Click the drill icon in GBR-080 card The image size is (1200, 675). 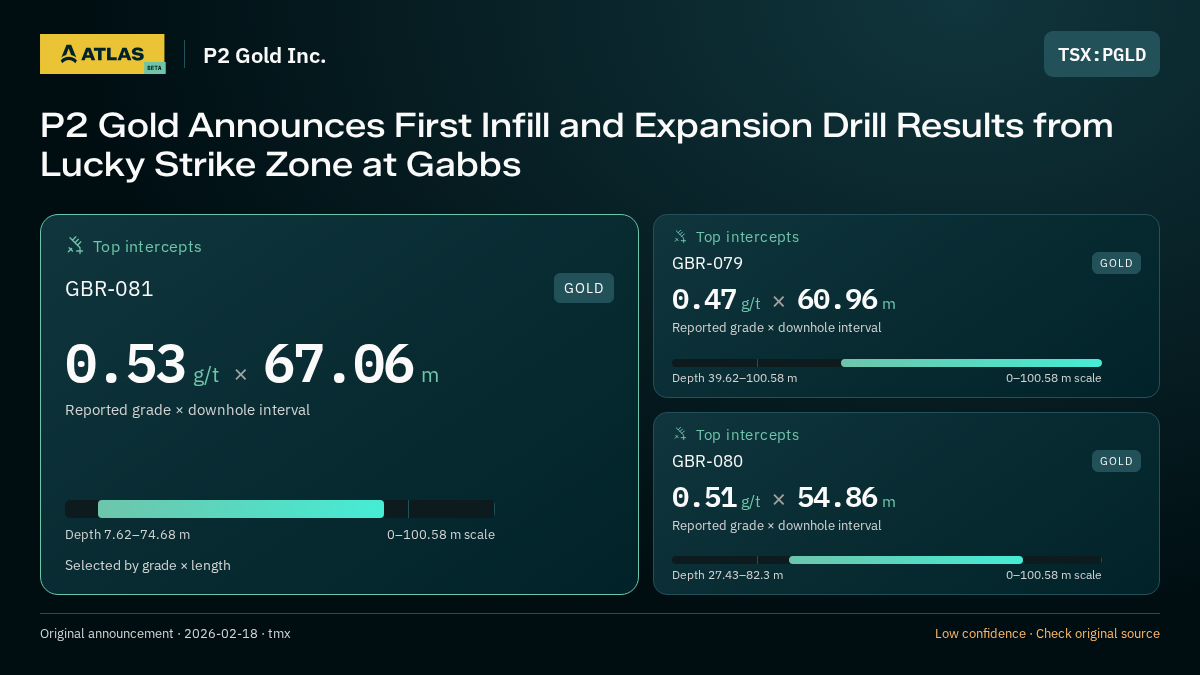click(x=680, y=434)
